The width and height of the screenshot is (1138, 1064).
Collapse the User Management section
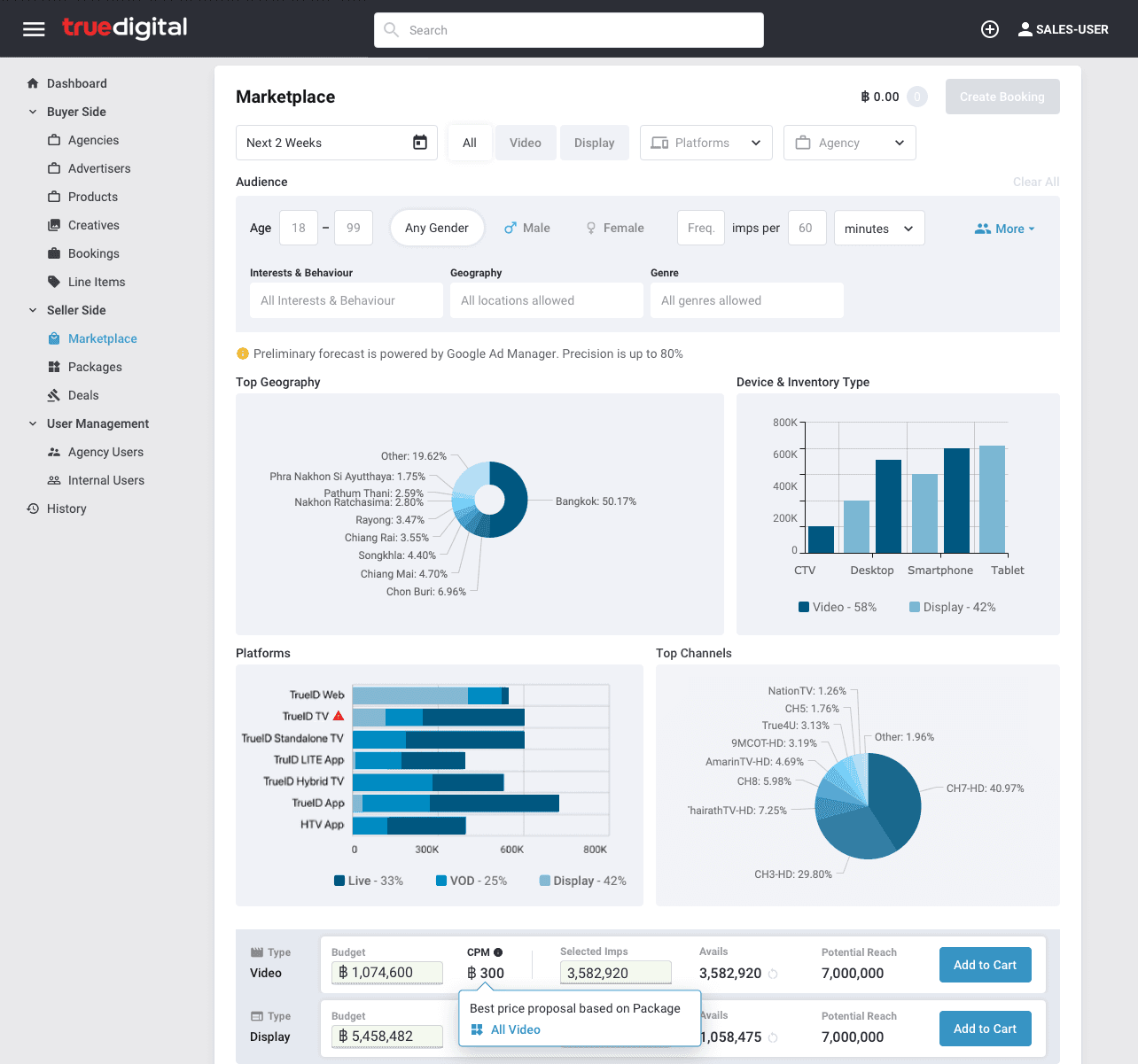point(33,423)
